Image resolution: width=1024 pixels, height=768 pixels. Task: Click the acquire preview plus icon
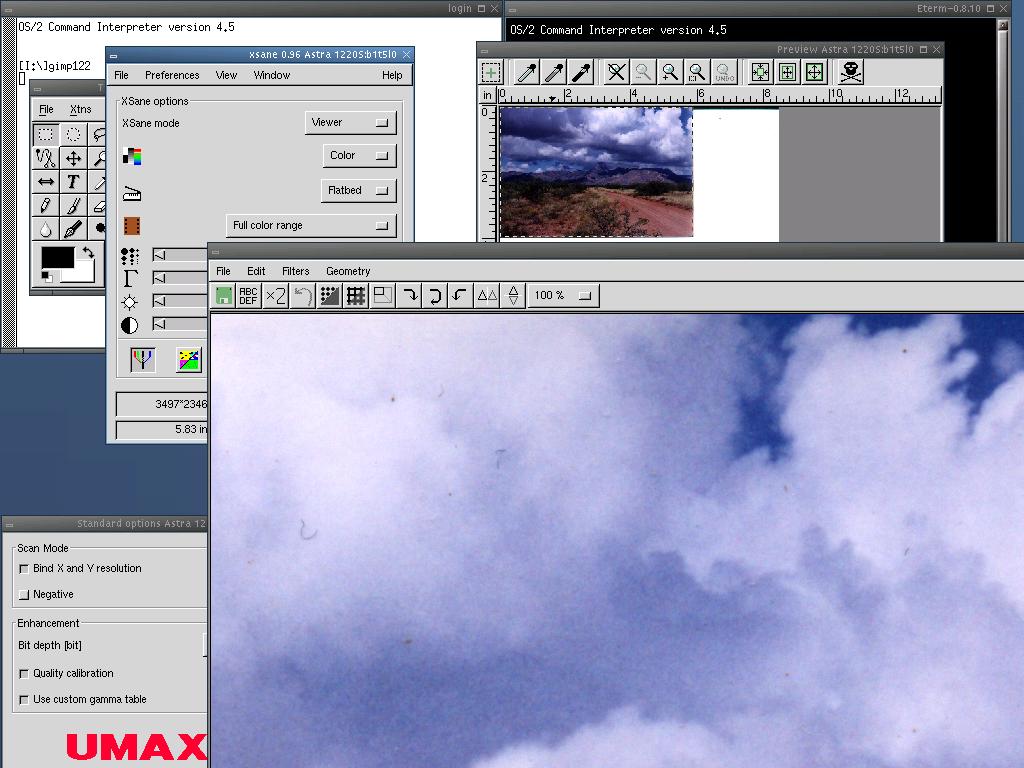(490, 72)
